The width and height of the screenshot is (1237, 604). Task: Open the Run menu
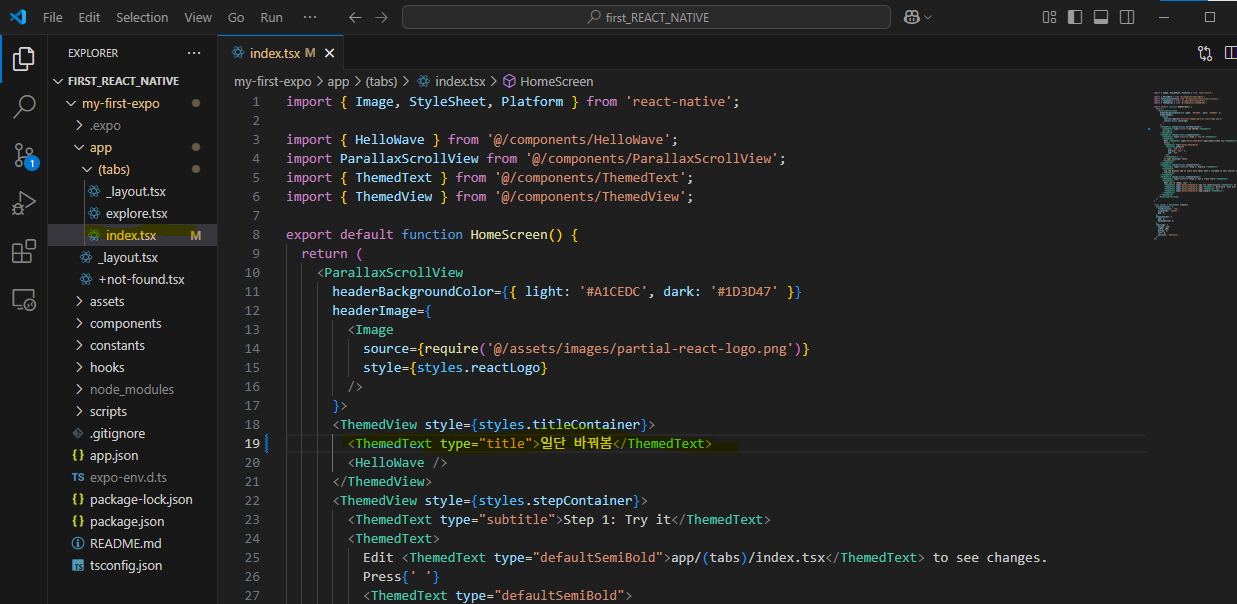pyautogui.click(x=271, y=17)
